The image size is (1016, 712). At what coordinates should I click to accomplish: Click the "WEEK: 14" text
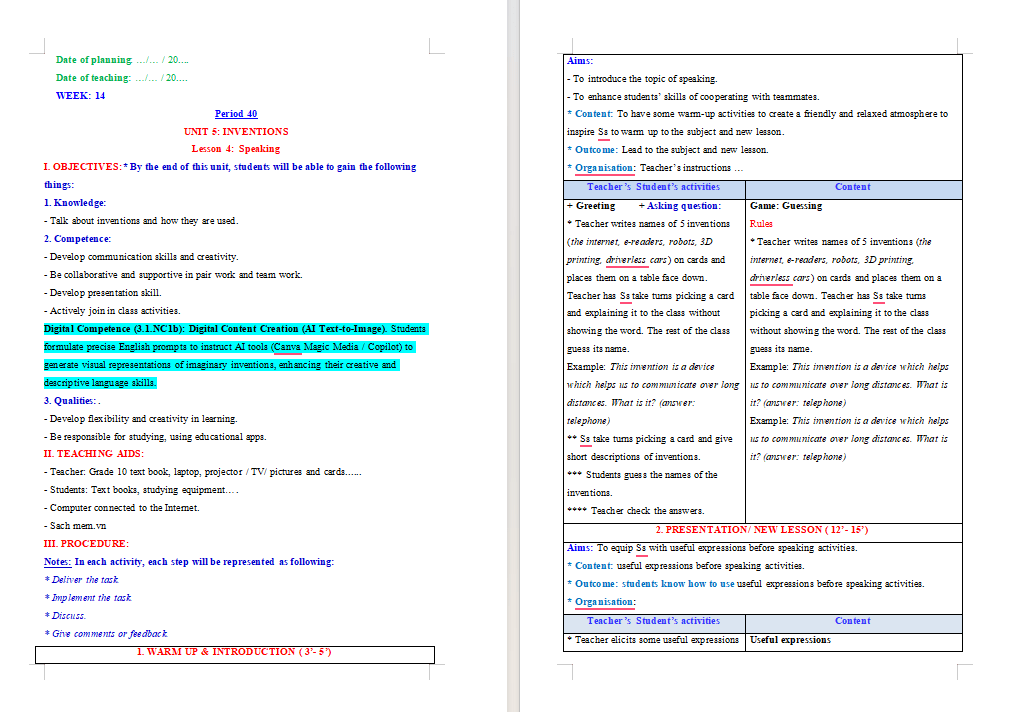coord(80,96)
